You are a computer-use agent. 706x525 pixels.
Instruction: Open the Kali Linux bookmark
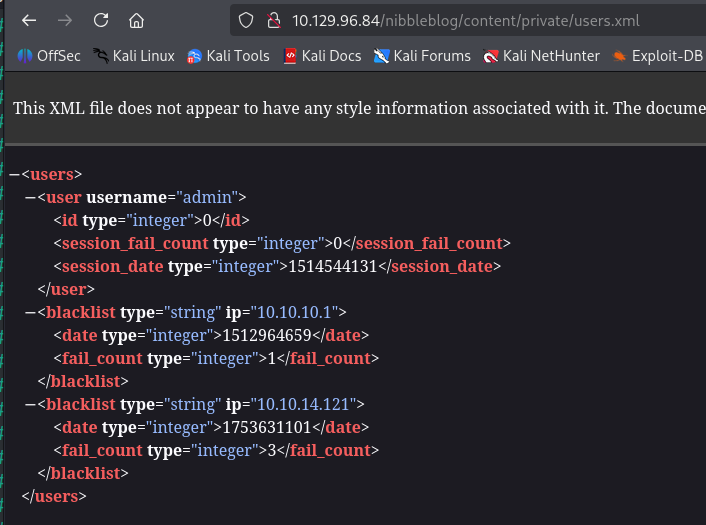point(134,56)
